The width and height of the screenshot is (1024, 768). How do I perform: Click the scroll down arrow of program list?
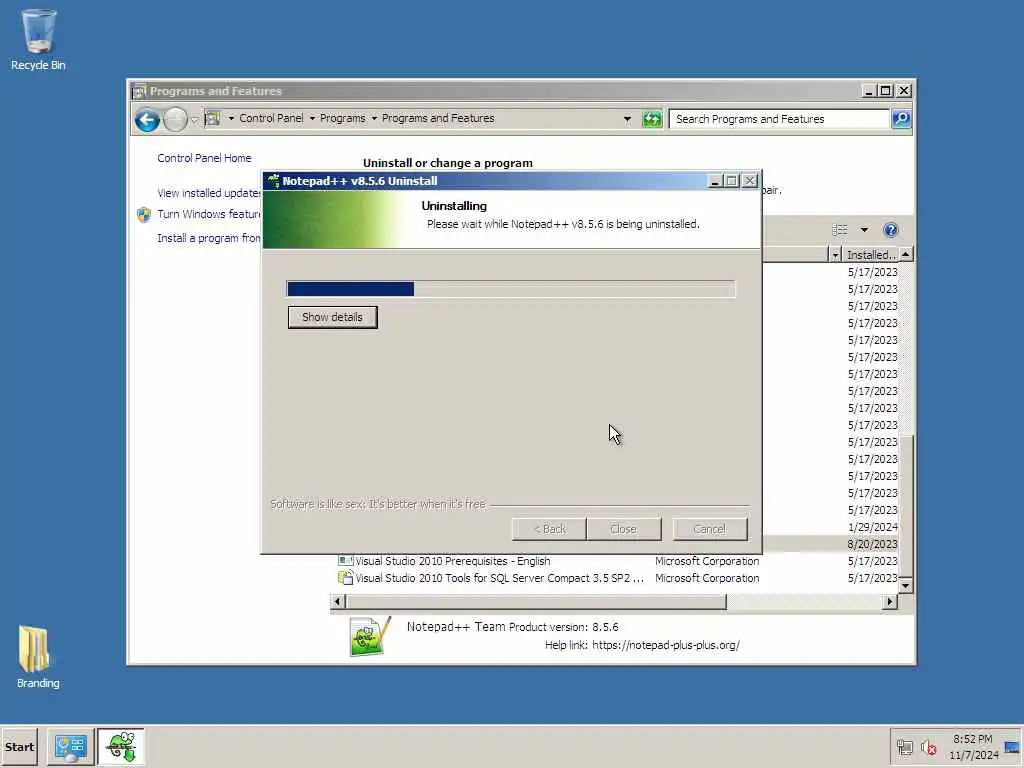tap(905, 586)
